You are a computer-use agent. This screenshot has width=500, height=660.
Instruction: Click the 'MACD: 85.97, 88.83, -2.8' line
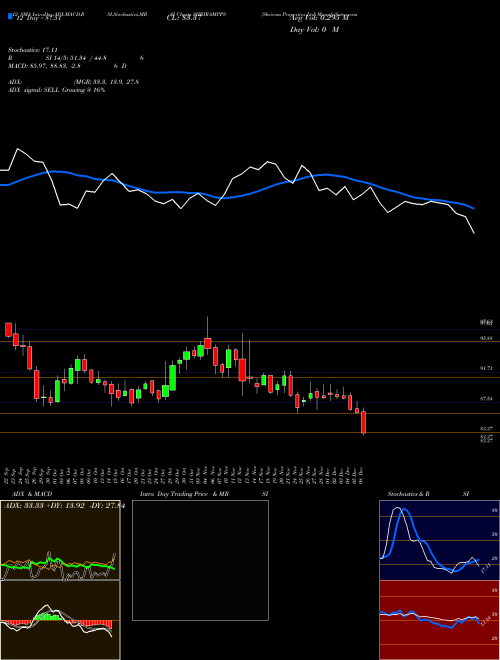[x=44, y=66]
